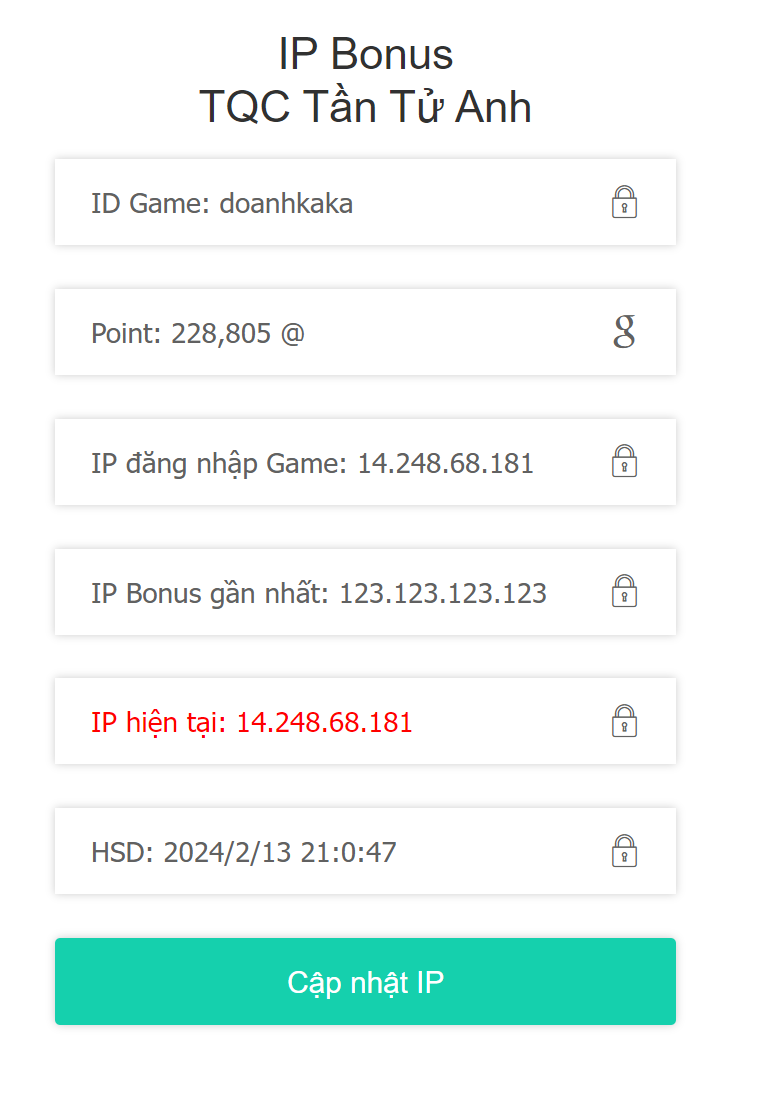Click the address text 123.123.123.123

(x=443, y=593)
